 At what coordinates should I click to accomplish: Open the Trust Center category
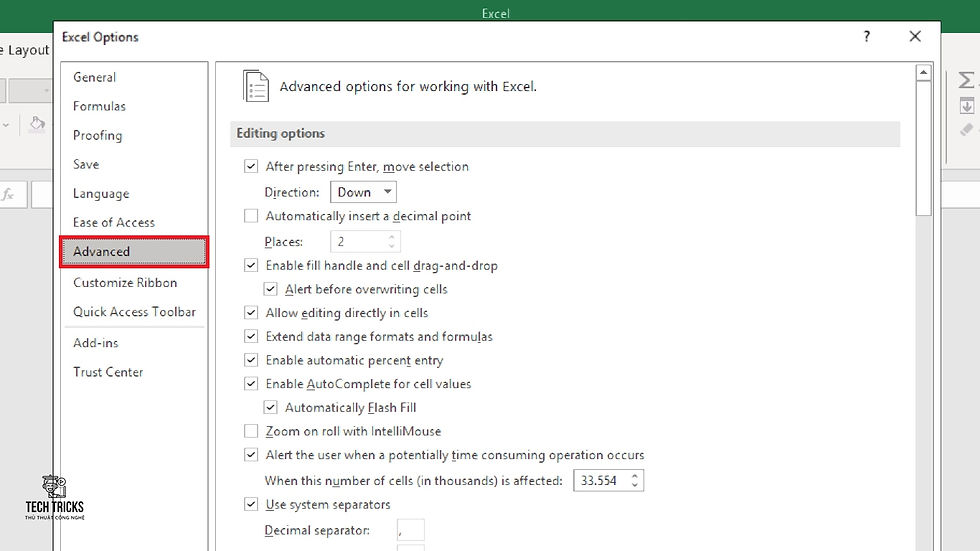tap(108, 372)
